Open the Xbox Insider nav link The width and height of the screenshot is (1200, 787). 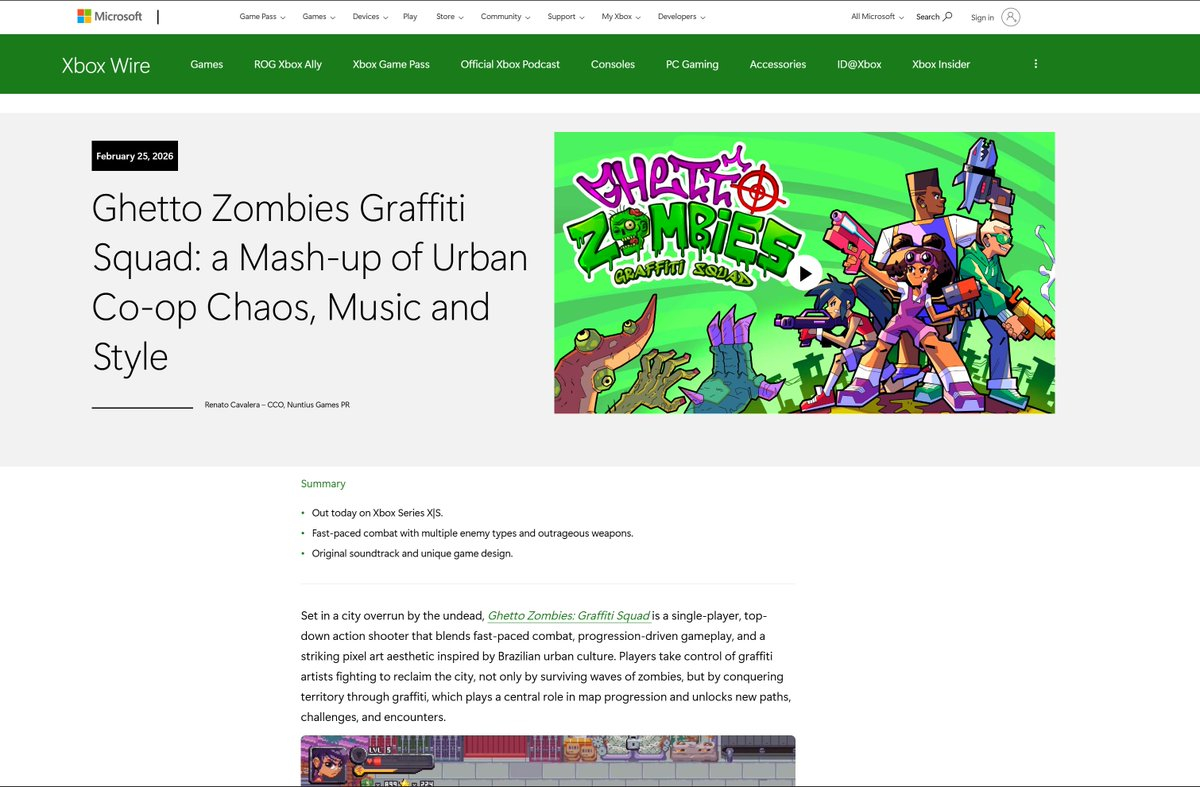[941, 64]
